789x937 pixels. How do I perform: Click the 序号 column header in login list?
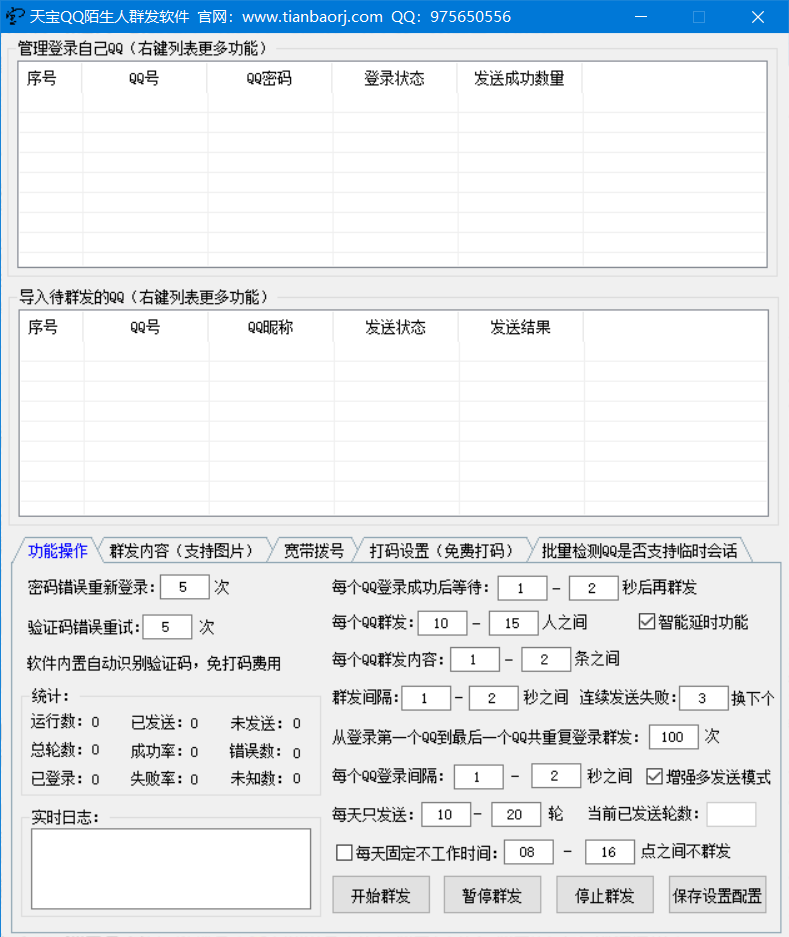click(50, 78)
